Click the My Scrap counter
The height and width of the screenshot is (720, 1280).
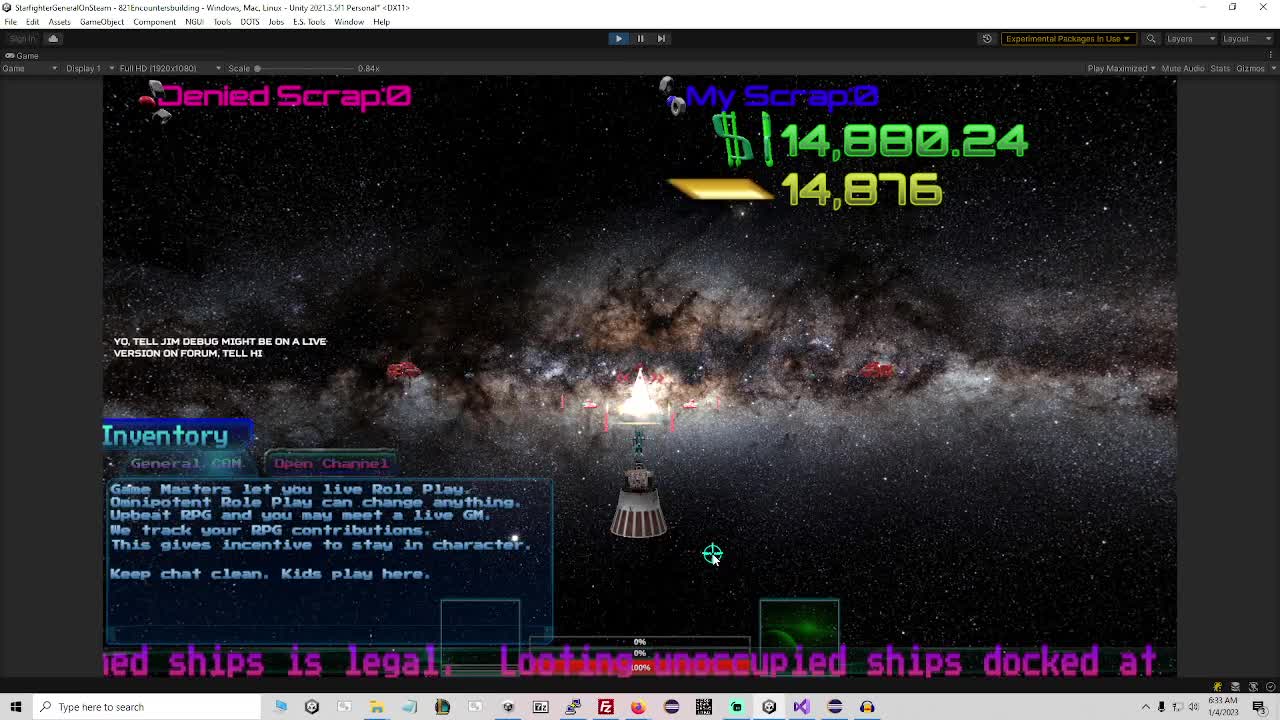click(782, 96)
